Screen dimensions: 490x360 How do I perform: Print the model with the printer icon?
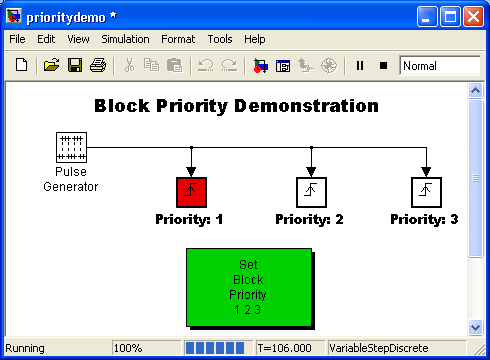[x=98, y=65]
